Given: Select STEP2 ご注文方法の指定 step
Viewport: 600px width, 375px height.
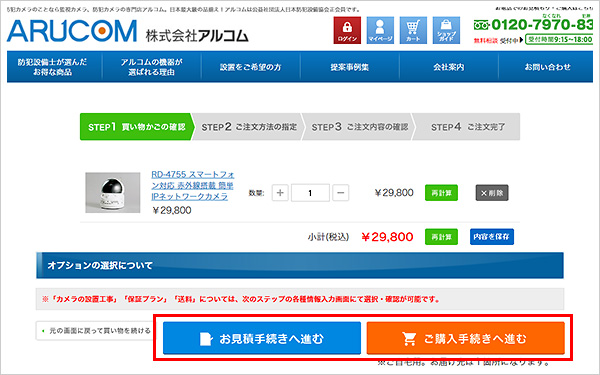Looking at the screenshot, I should 249,127.
